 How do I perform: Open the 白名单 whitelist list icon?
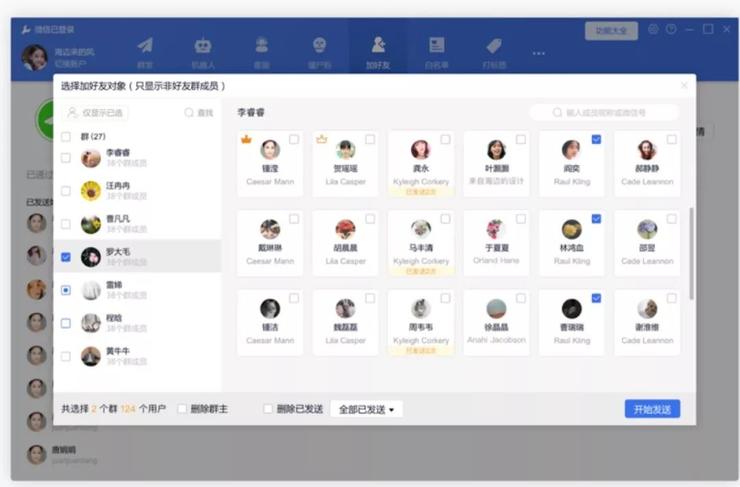point(437,45)
